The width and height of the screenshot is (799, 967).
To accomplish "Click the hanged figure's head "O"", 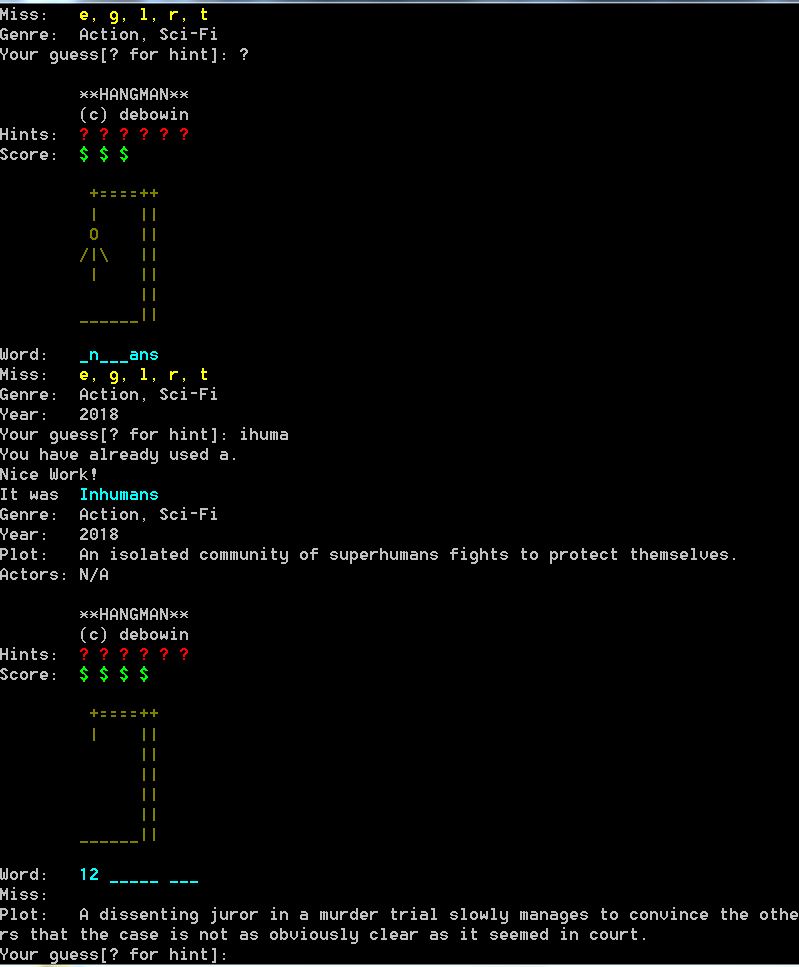I will (94, 234).
